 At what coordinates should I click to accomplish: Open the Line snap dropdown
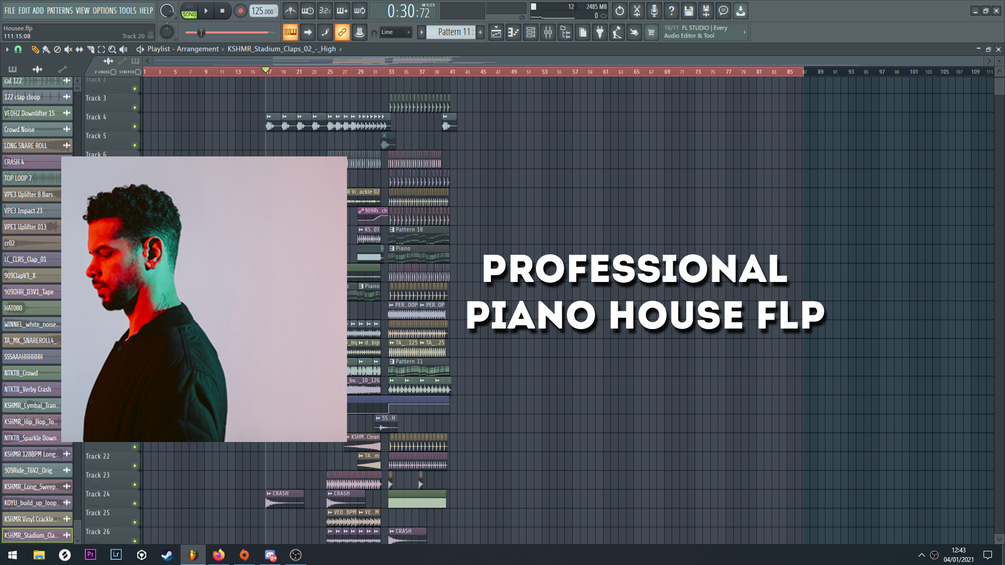[x=395, y=32]
